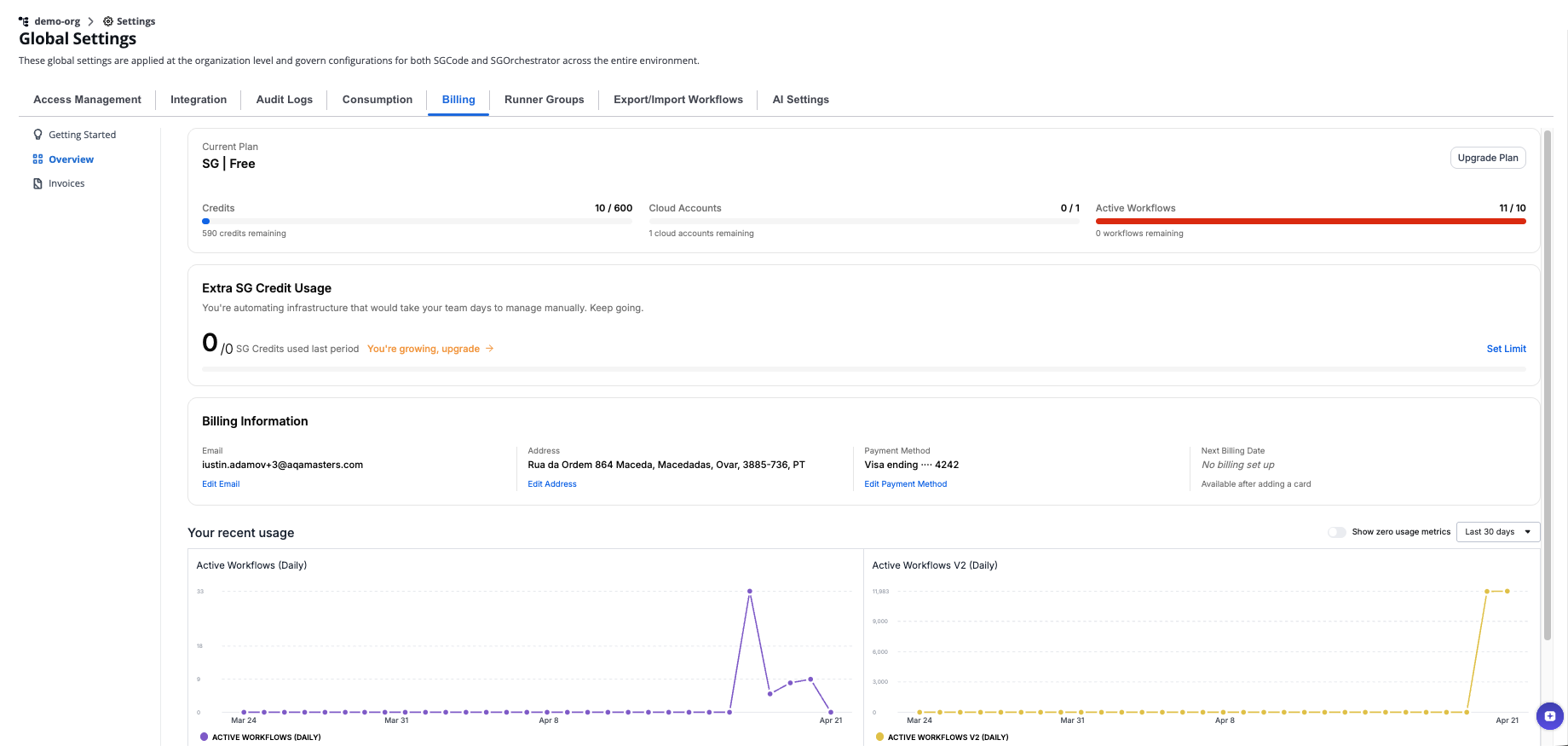Open the Audit Logs tab
The image size is (1568, 746).
285,100
